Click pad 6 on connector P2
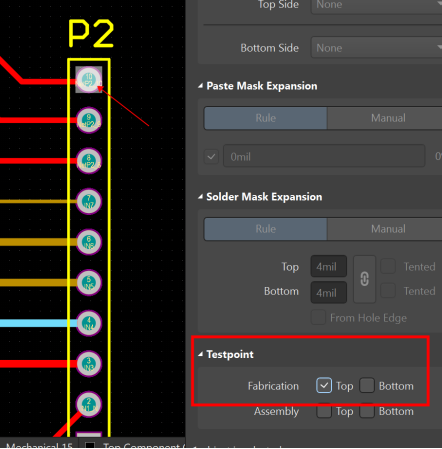 click(89, 242)
